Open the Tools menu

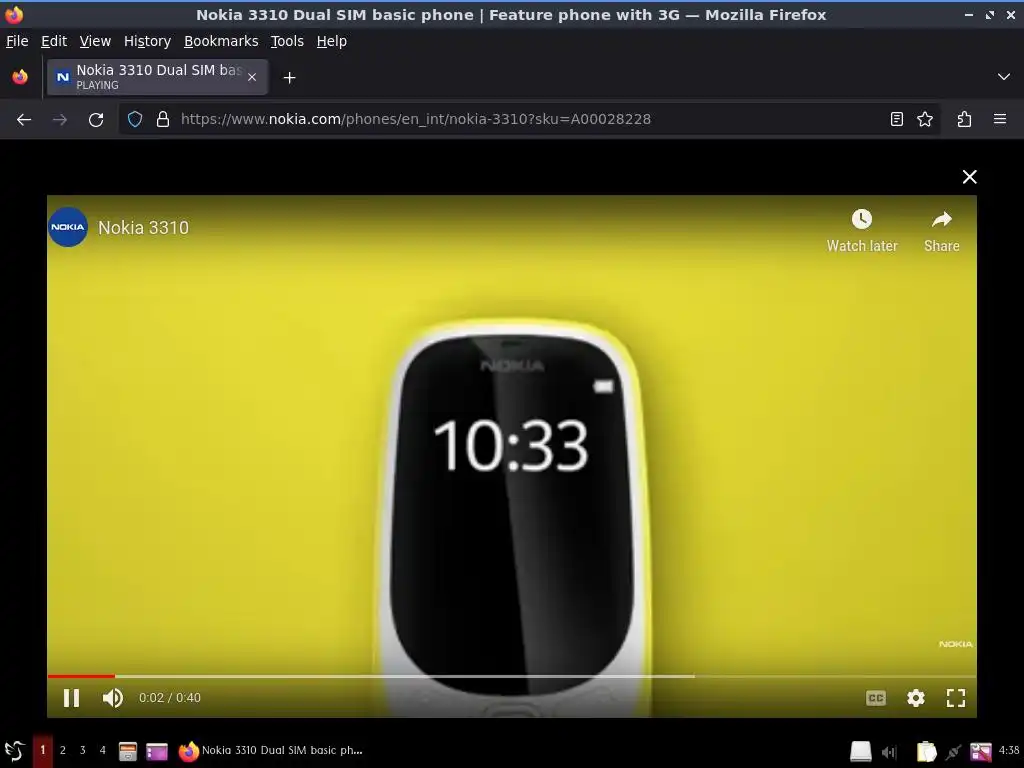[287, 41]
